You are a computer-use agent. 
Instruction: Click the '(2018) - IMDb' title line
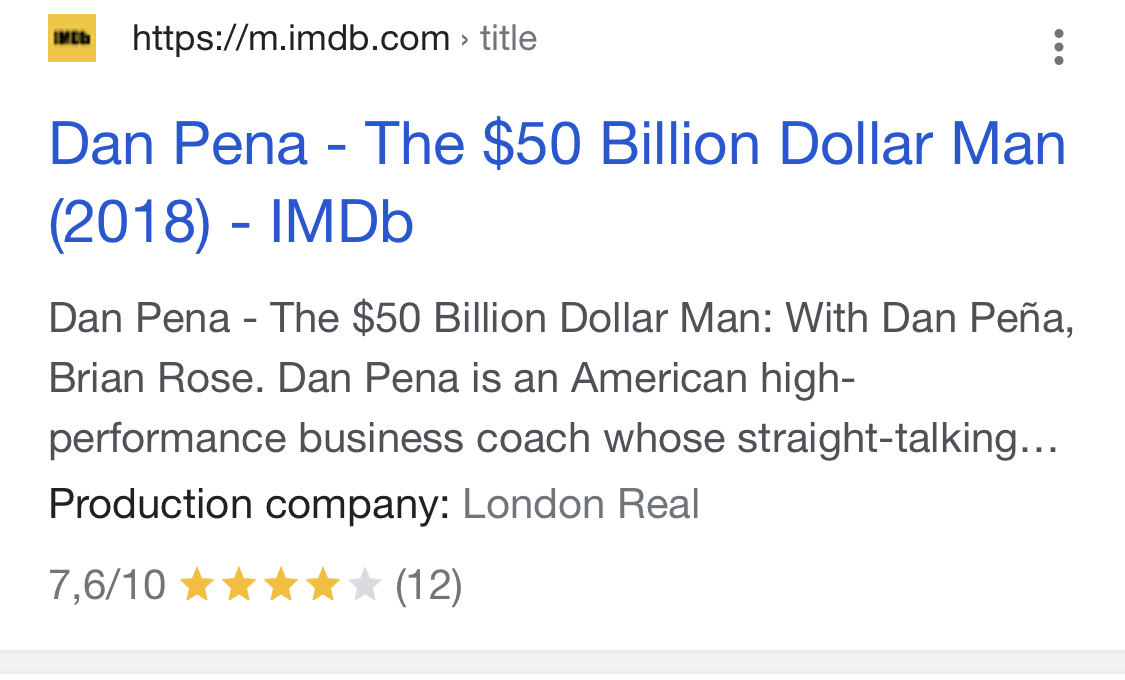231,222
